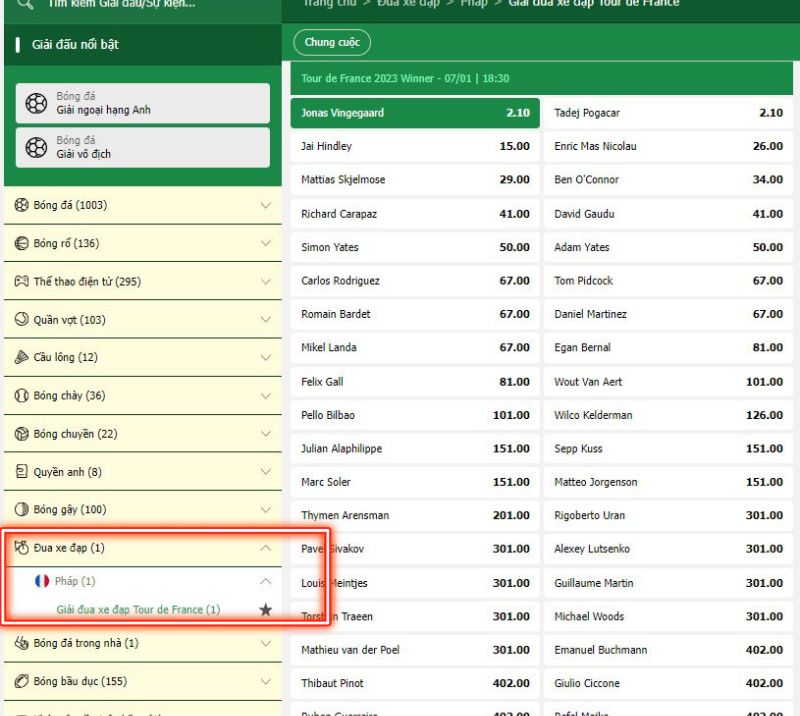Click the cycling icon for Đua xe đạp
The height and width of the screenshot is (716, 800).
(21, 548)
